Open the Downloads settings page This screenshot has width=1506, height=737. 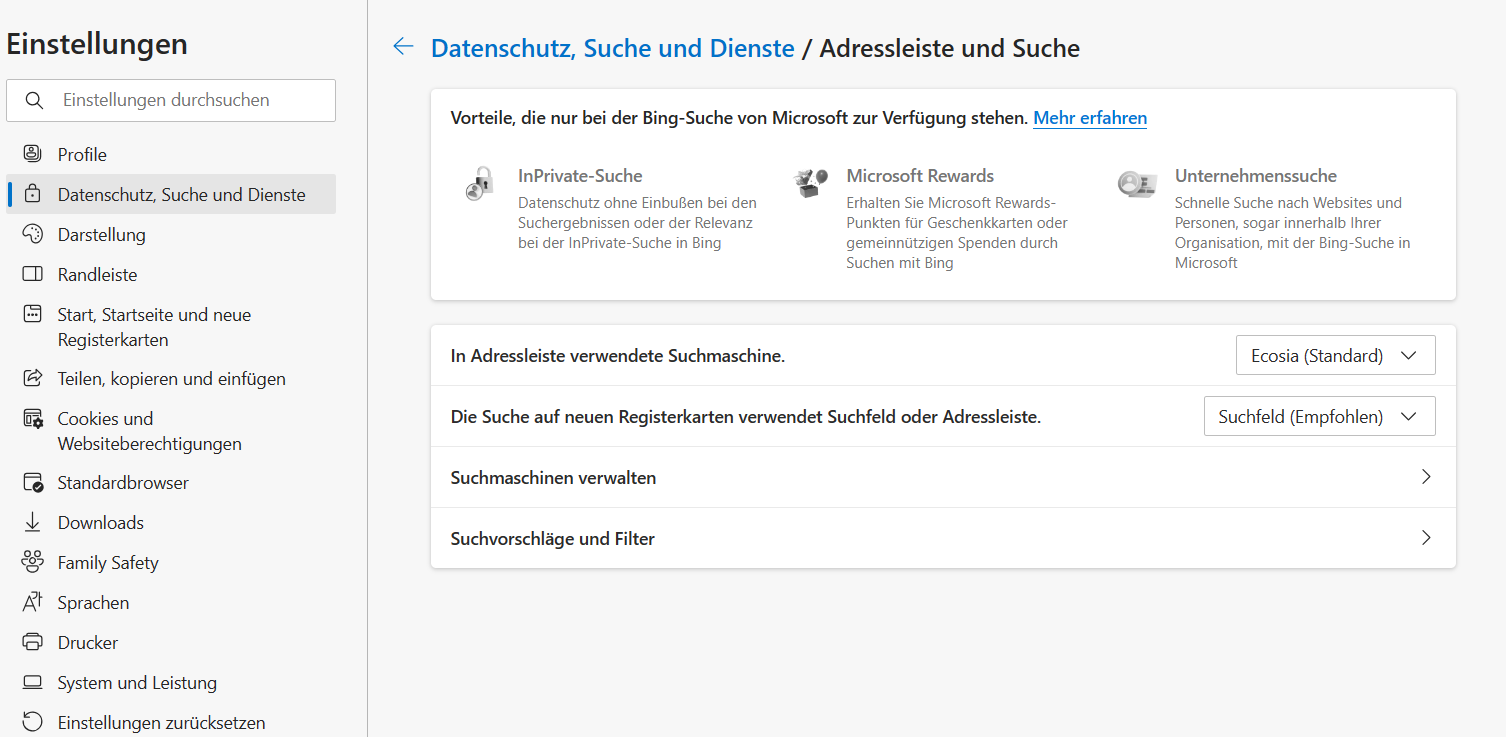click(171, 522)
